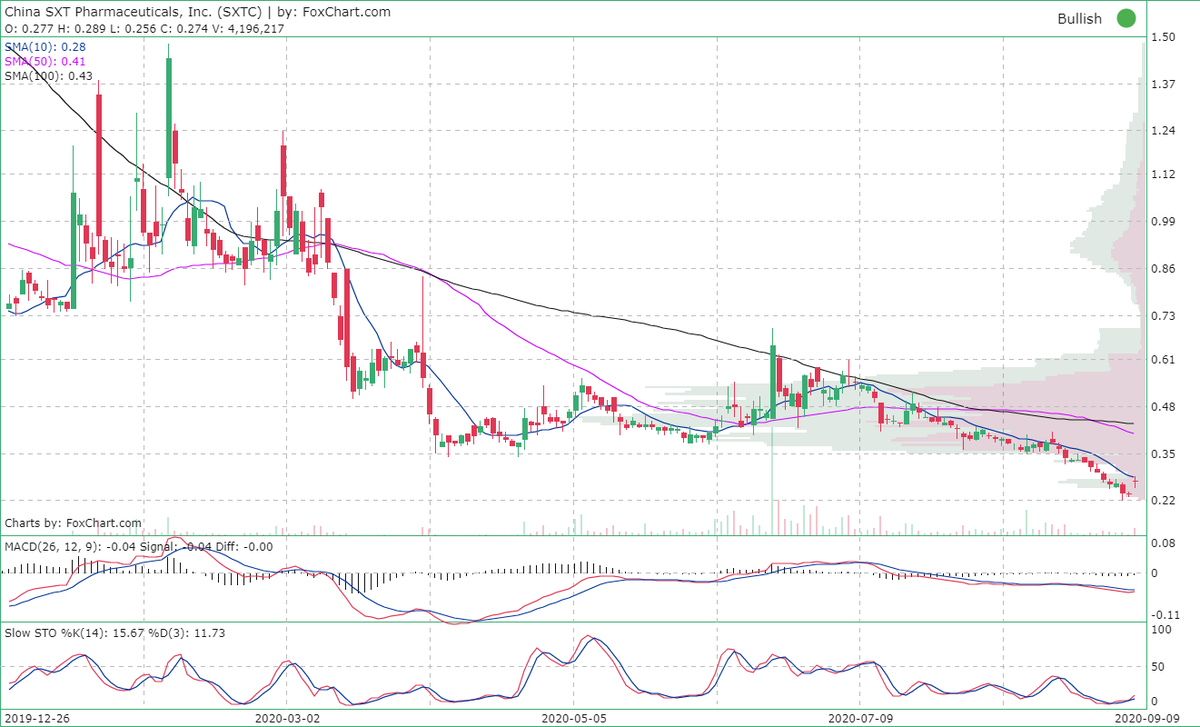Click the 0.99 price axis label
This screenshot has width=1200, height=727.
tap(1162, 222)
